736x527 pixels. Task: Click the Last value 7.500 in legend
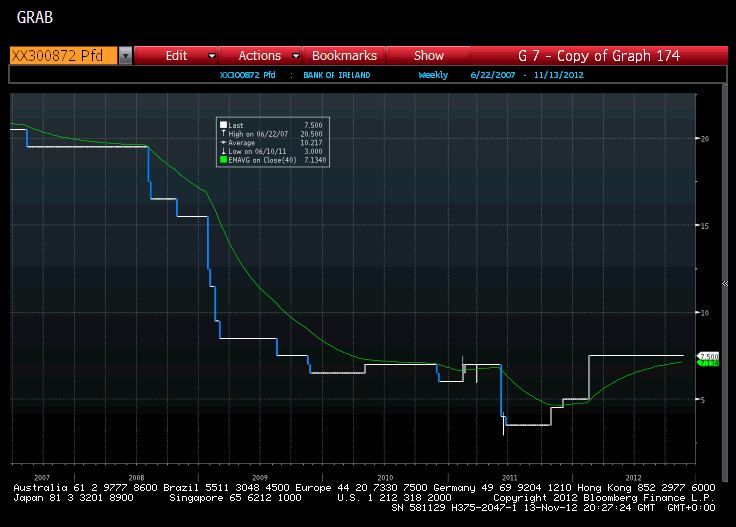(x=313, y=125)
